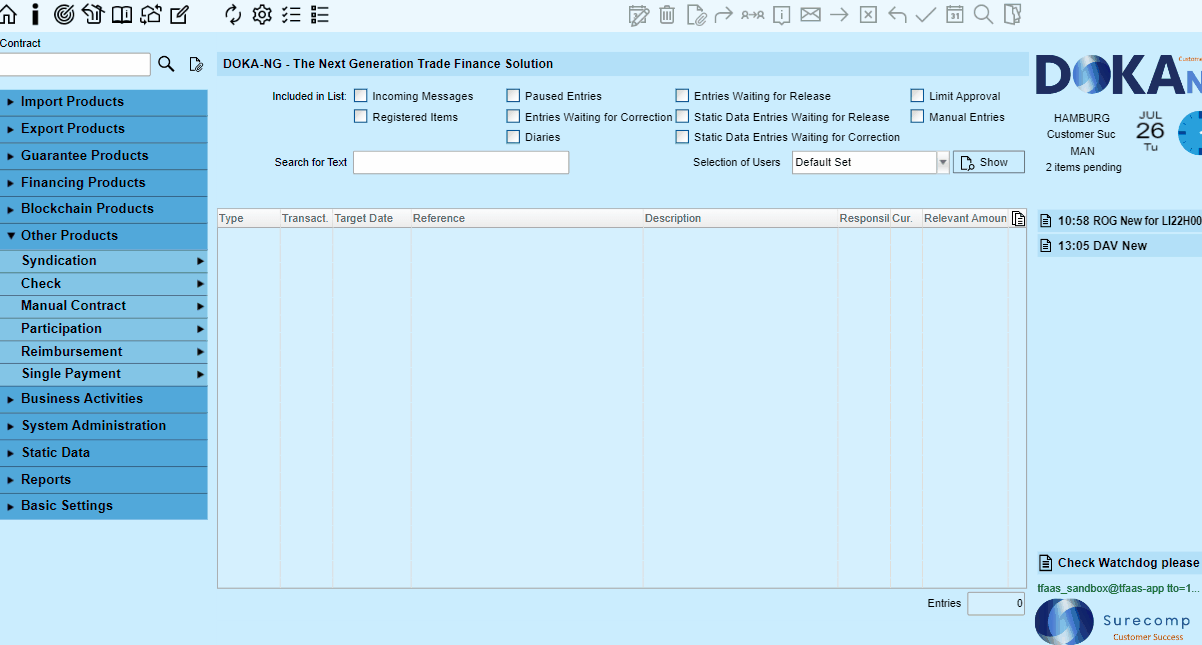Viewport: 1202px width, 645px height.
Task: Expand the Import Products section
Action: click(x=70, y=101)
